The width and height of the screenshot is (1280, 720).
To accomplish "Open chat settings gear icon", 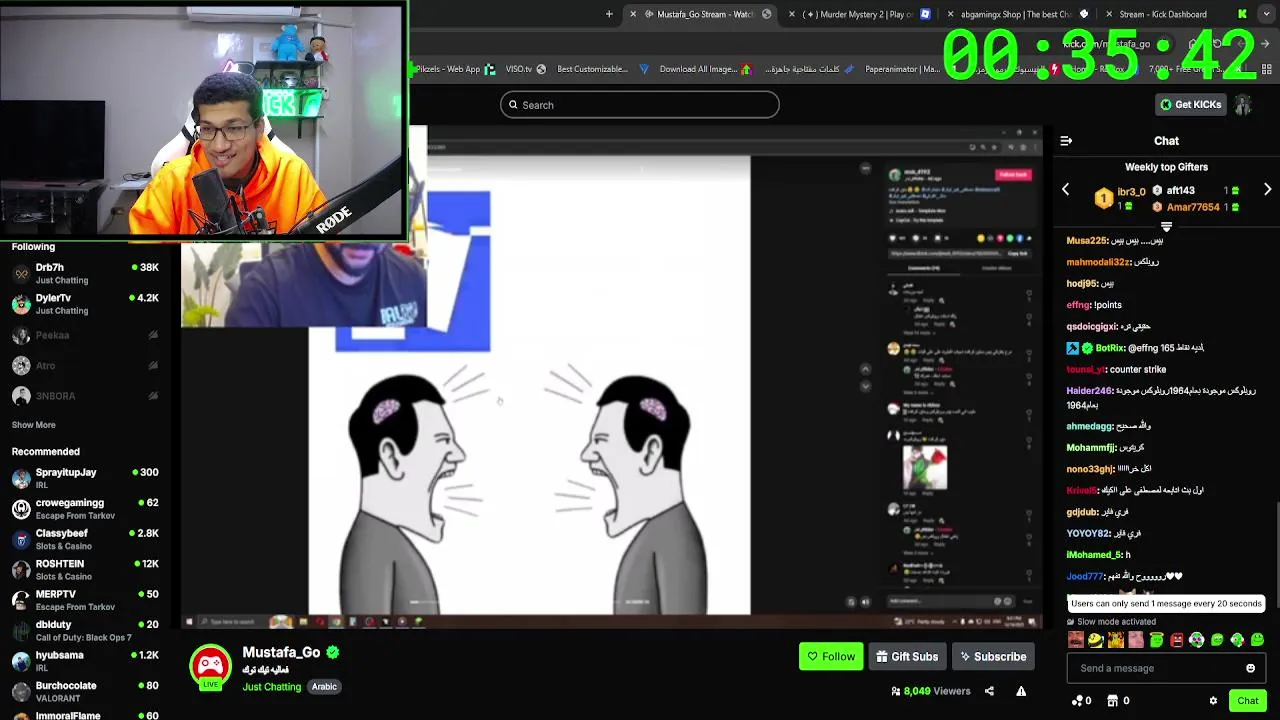I will [x=1213, y=701].
